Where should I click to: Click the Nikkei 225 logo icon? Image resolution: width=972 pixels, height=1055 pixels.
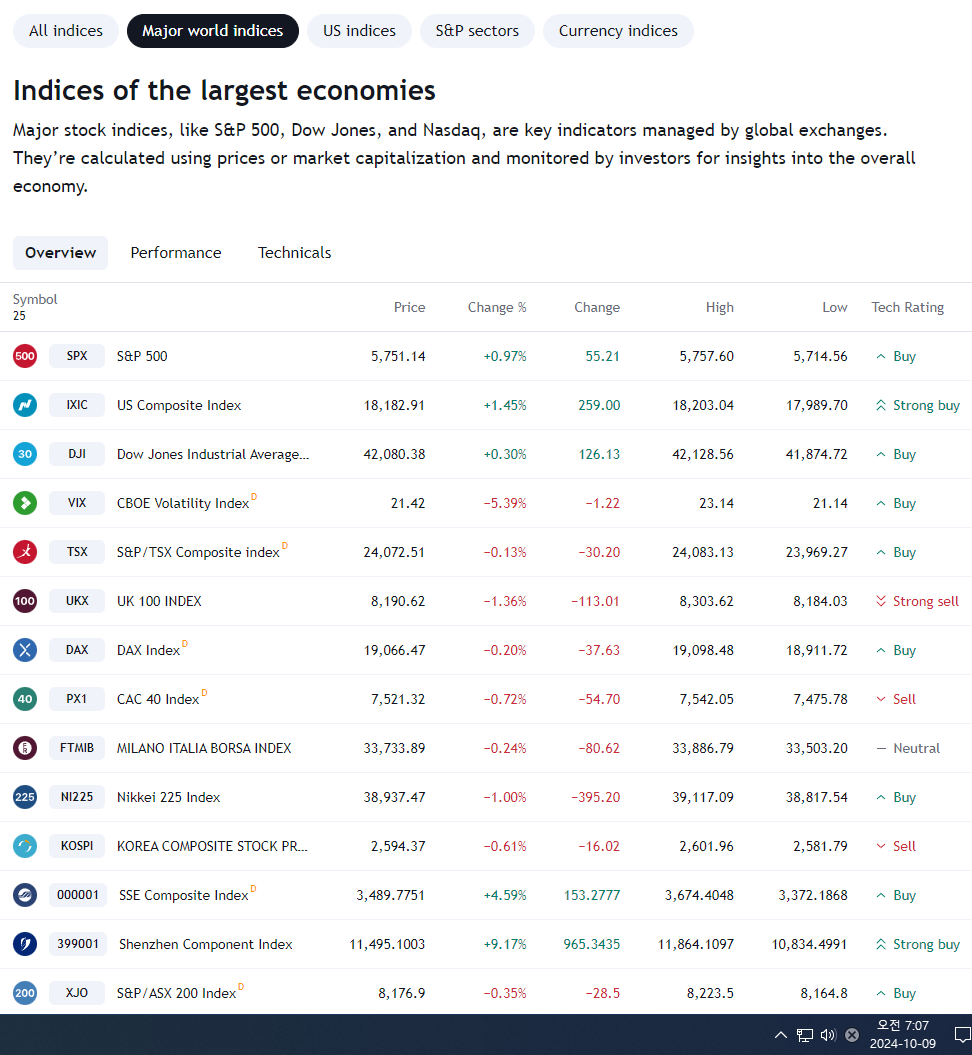(x=25, y=797)
